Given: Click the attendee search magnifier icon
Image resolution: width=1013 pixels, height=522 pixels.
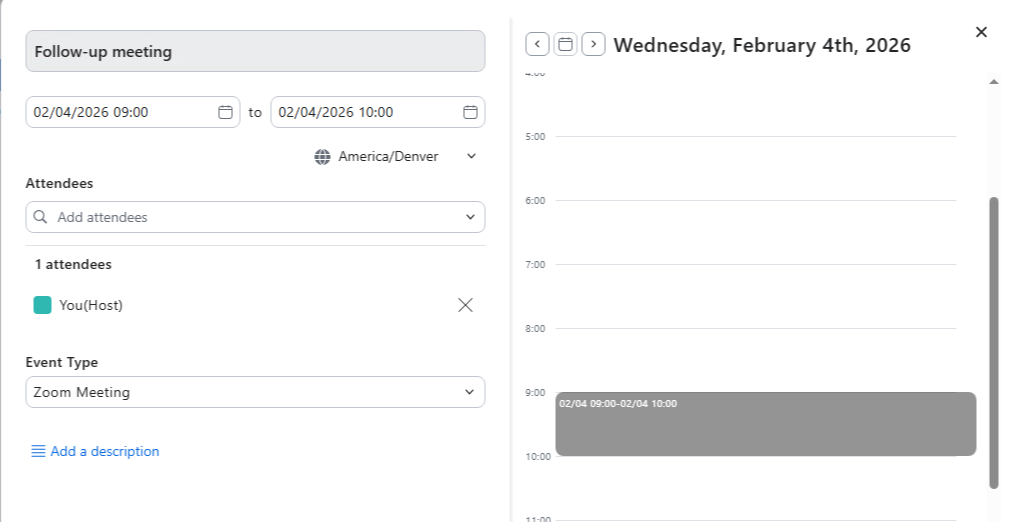Looking at the screenshot, I should (x=41, y=217).
